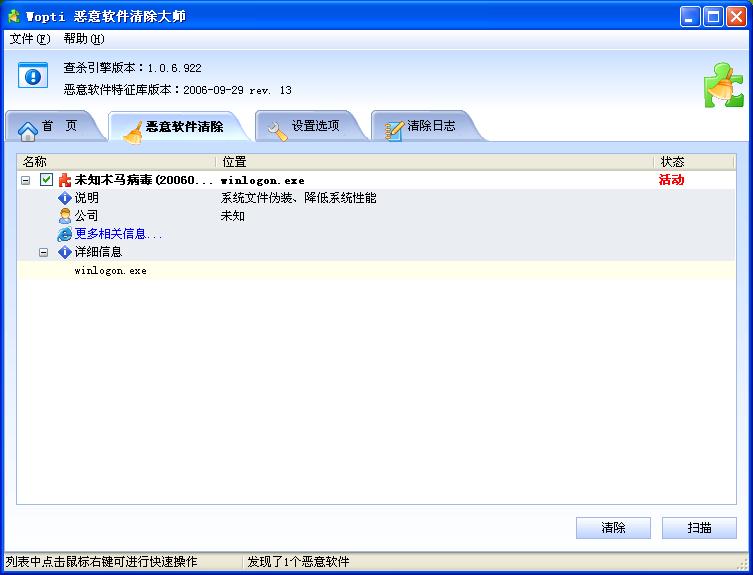Open the 帮助(H) menu
This screenshot has height=575, width=753.
click(84, 39)
